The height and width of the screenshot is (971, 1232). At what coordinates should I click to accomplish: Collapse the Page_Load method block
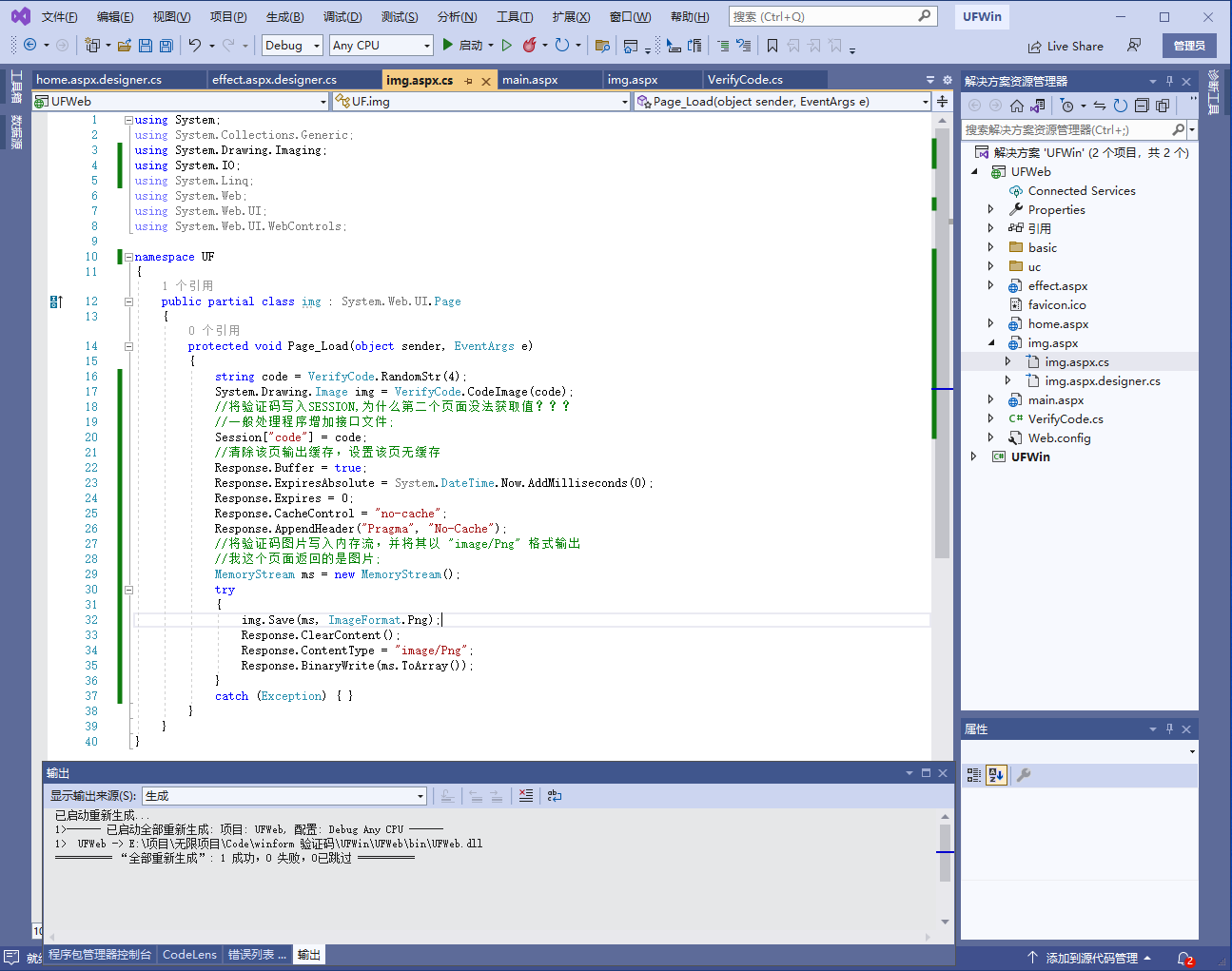click(128, 346)
